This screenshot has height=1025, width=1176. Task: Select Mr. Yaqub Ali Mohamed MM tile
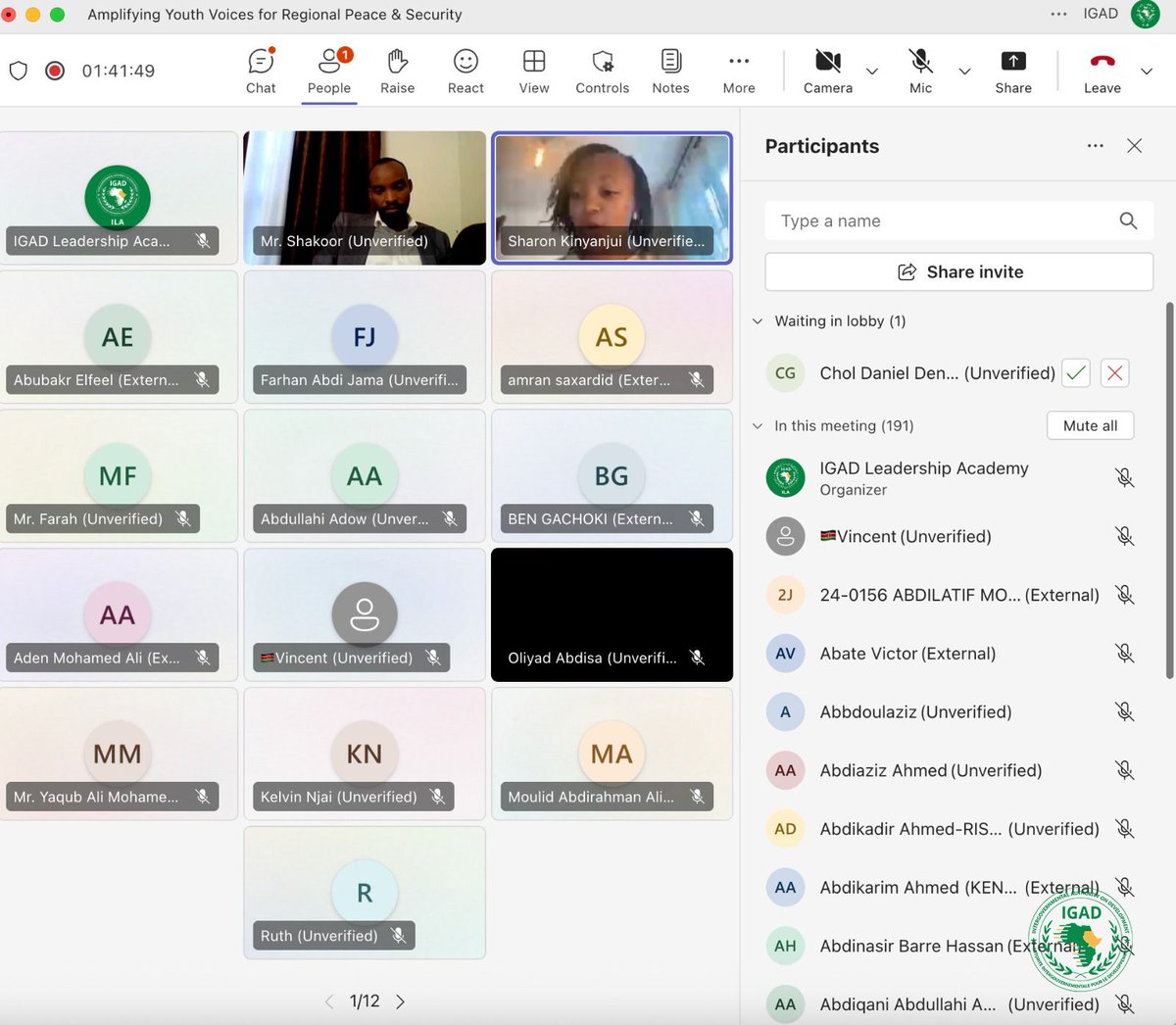click(118, 755)
